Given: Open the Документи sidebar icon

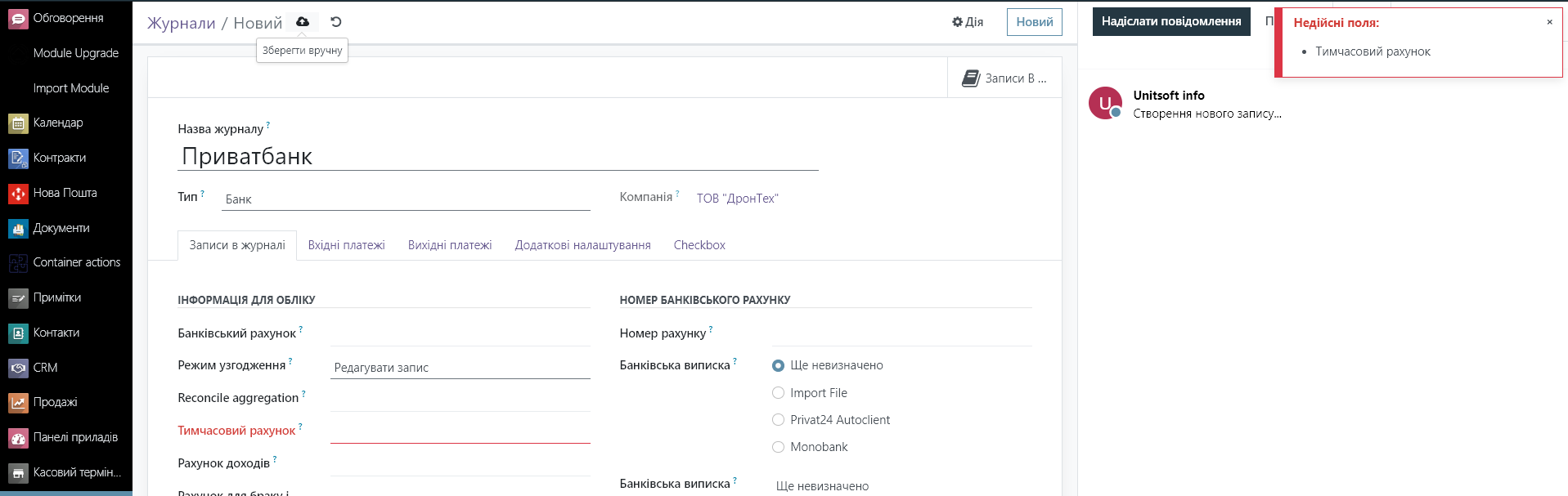Looking at the screenshot, I should point(18,229).
